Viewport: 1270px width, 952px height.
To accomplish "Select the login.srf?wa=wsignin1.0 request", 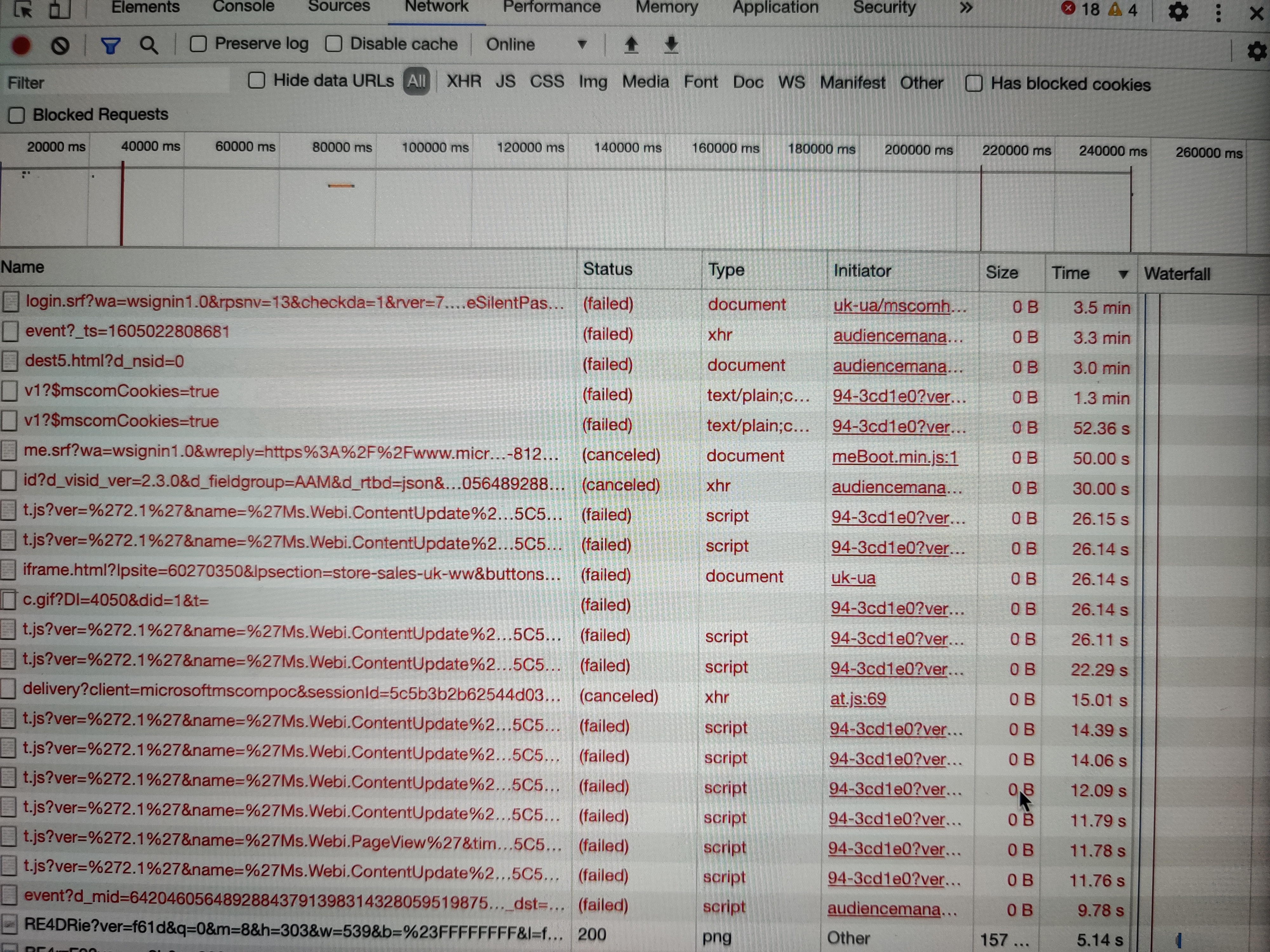I will click(x=295, y=302).
